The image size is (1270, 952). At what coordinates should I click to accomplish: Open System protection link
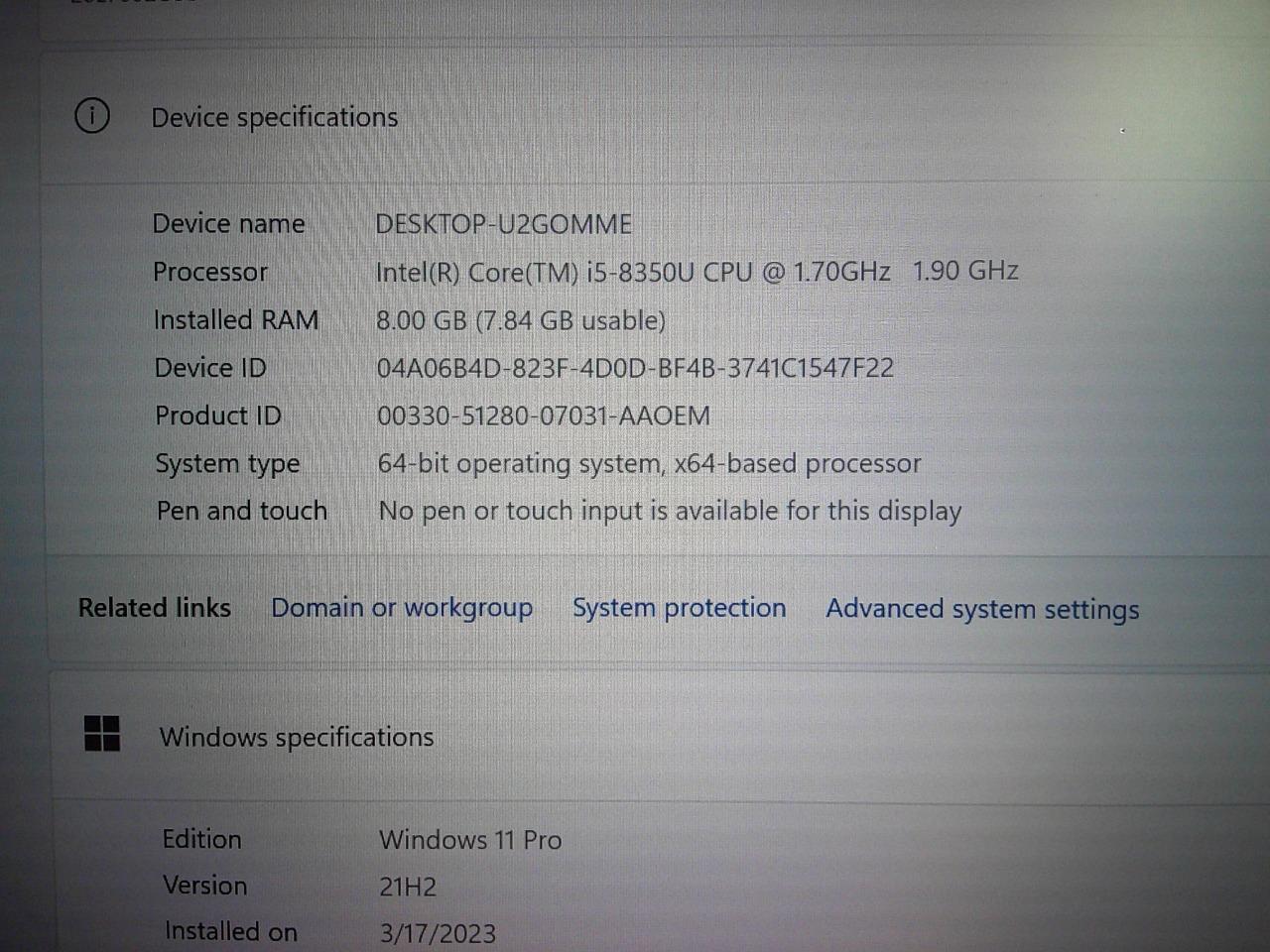[680, 608]
